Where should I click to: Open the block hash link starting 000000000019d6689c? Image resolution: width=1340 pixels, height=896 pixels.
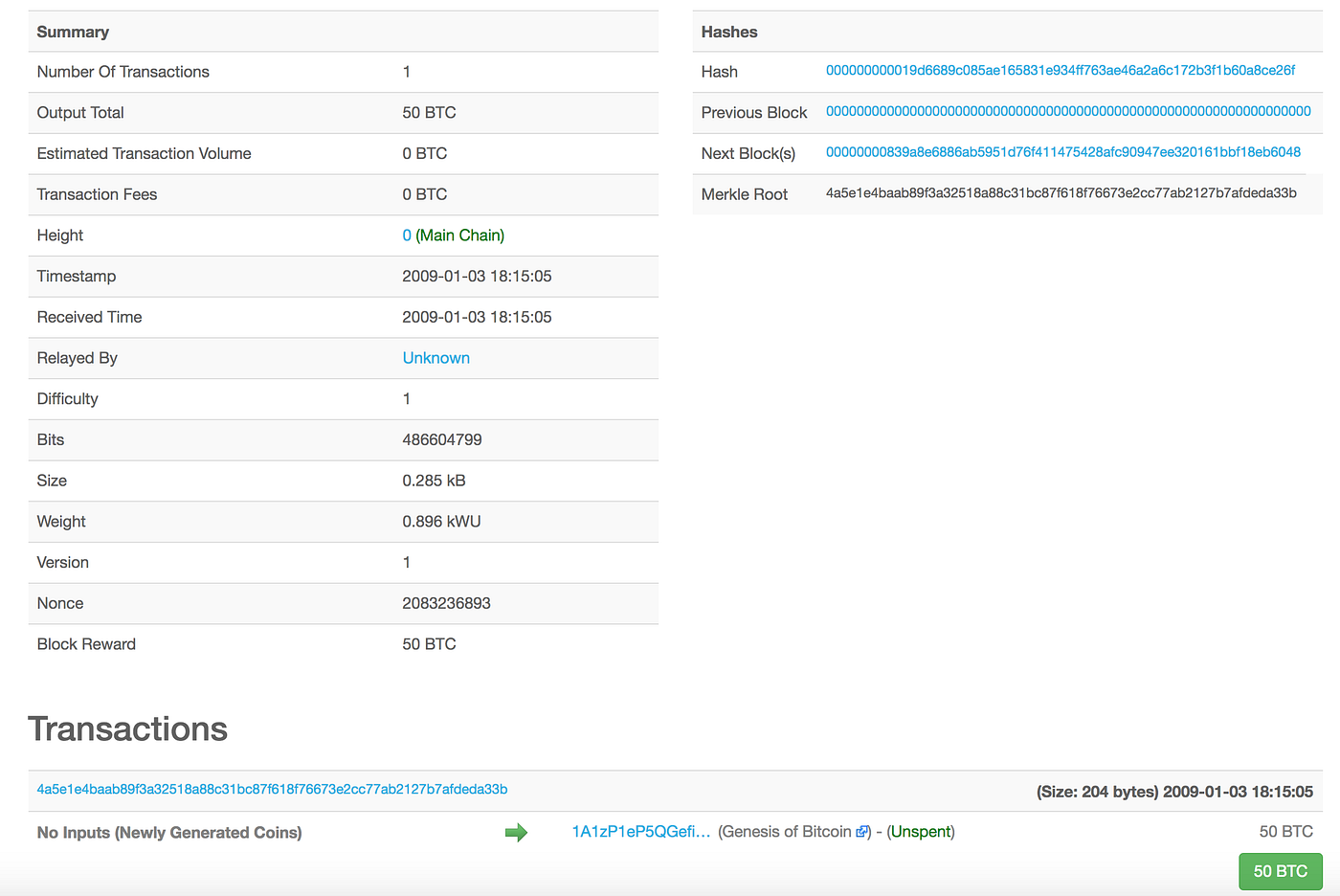tap(1061, 71)
